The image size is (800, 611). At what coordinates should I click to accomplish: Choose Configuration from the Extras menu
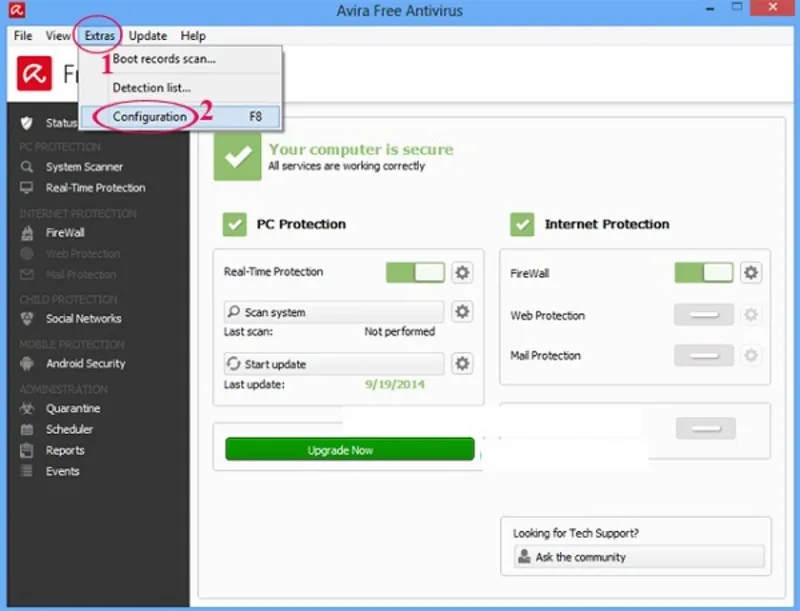[150, 117]
